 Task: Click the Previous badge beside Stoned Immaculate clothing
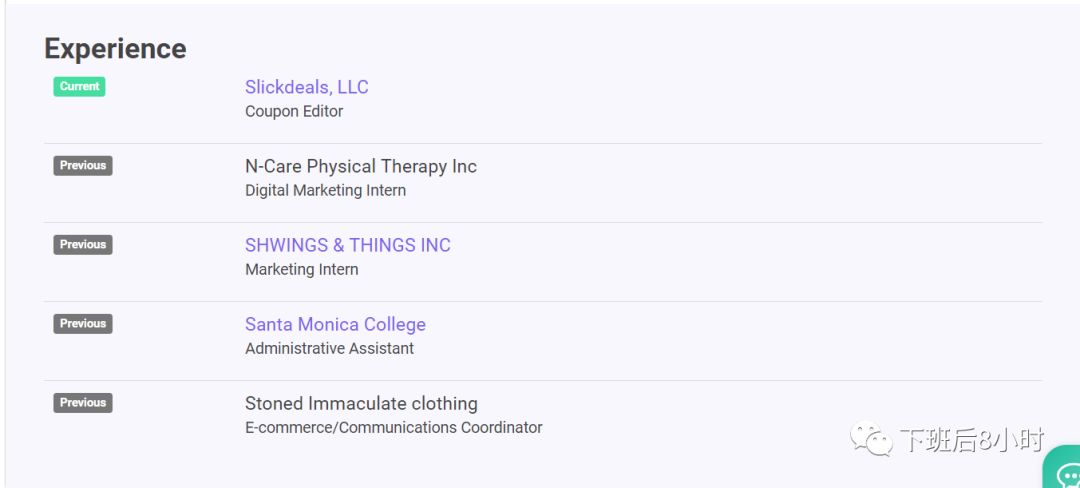pos(83,403)
